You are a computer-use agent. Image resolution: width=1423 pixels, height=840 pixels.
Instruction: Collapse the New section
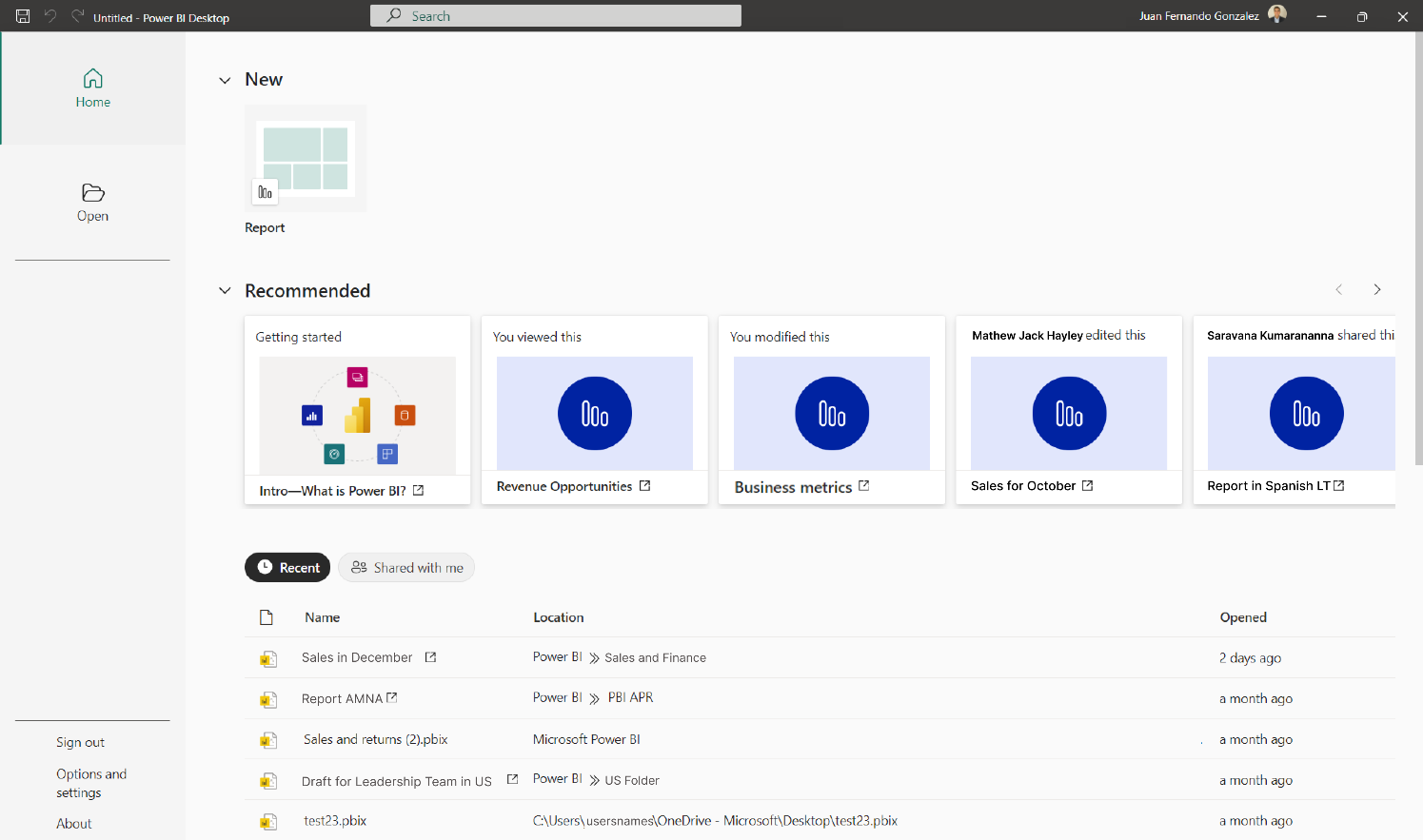(225, 80)
